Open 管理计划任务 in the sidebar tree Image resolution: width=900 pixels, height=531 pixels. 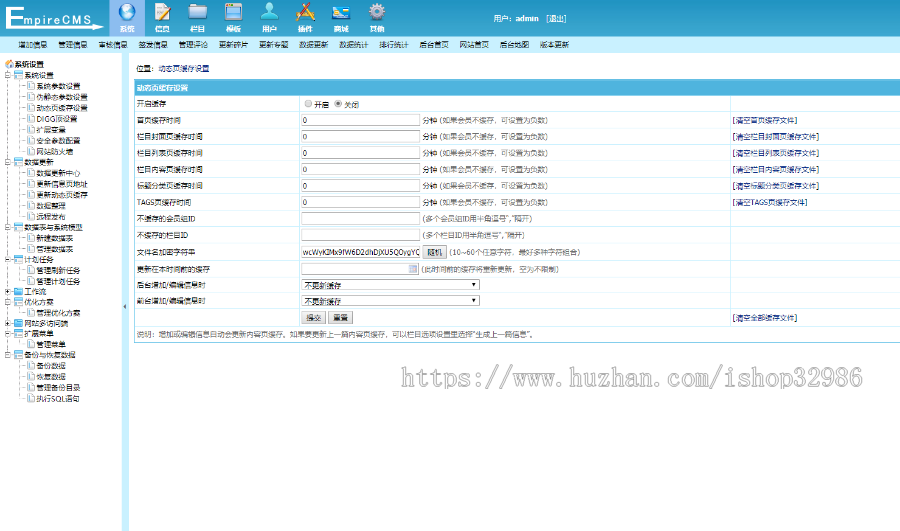(59, 281)
